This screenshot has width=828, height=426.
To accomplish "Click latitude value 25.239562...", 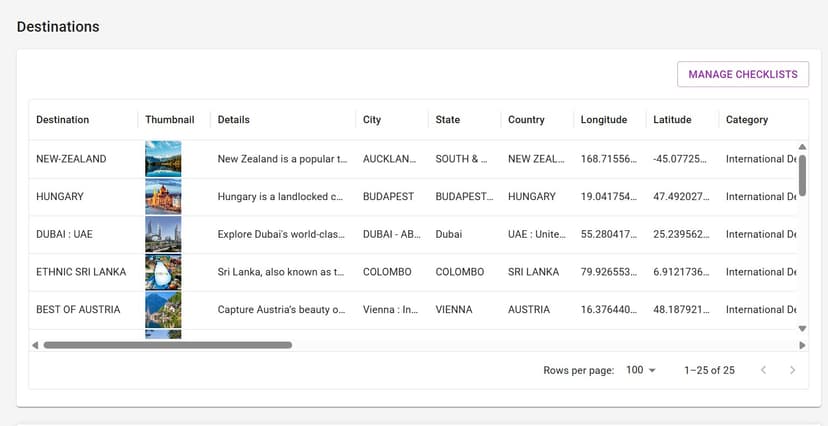I will tap(681, 234).
